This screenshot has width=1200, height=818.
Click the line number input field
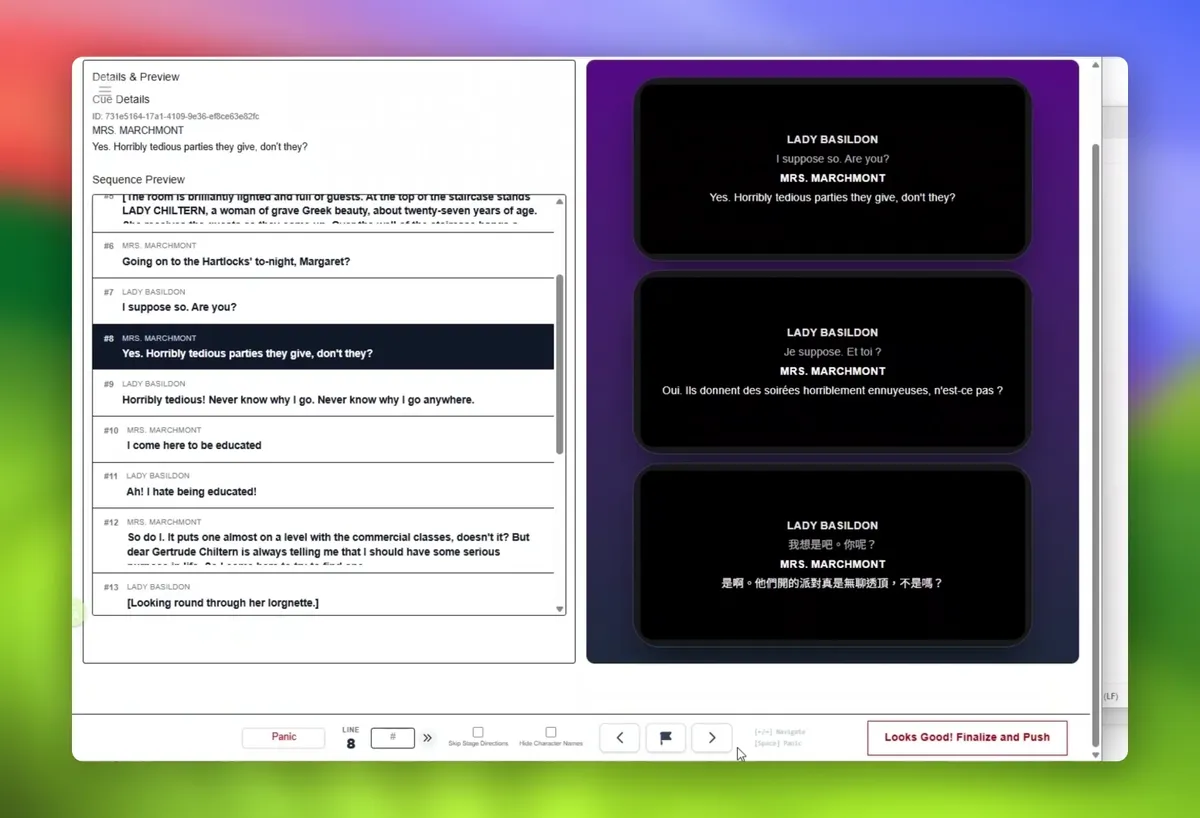[x=393, y=738]
